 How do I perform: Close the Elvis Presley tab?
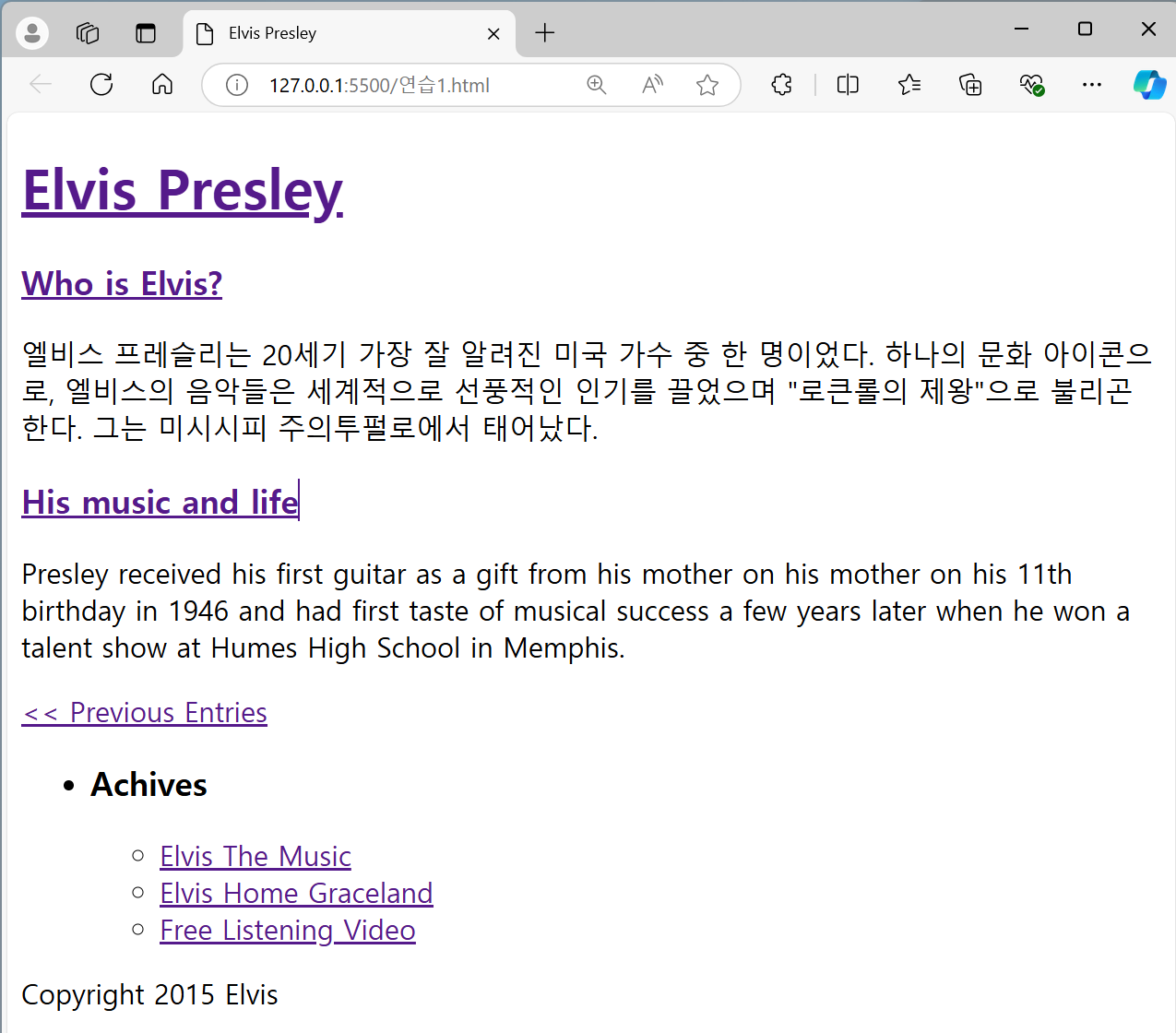click(x=493, y=34)
